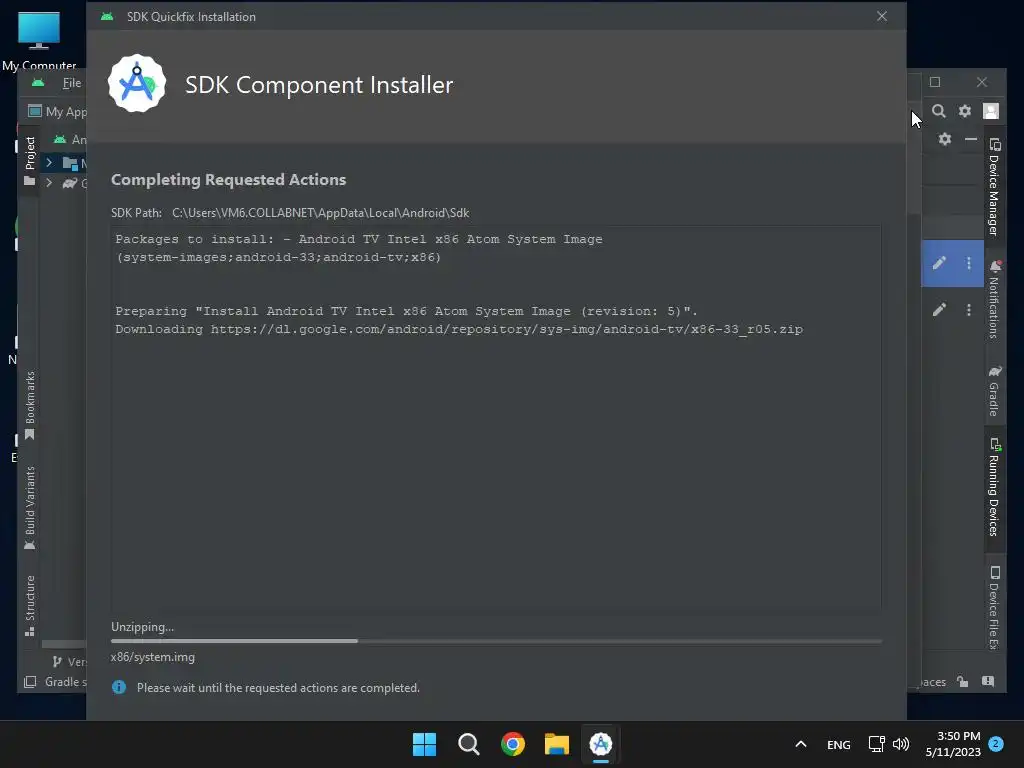Open more actions for highlighted device
Screen dimensions: 1024x768
point(968,263)
